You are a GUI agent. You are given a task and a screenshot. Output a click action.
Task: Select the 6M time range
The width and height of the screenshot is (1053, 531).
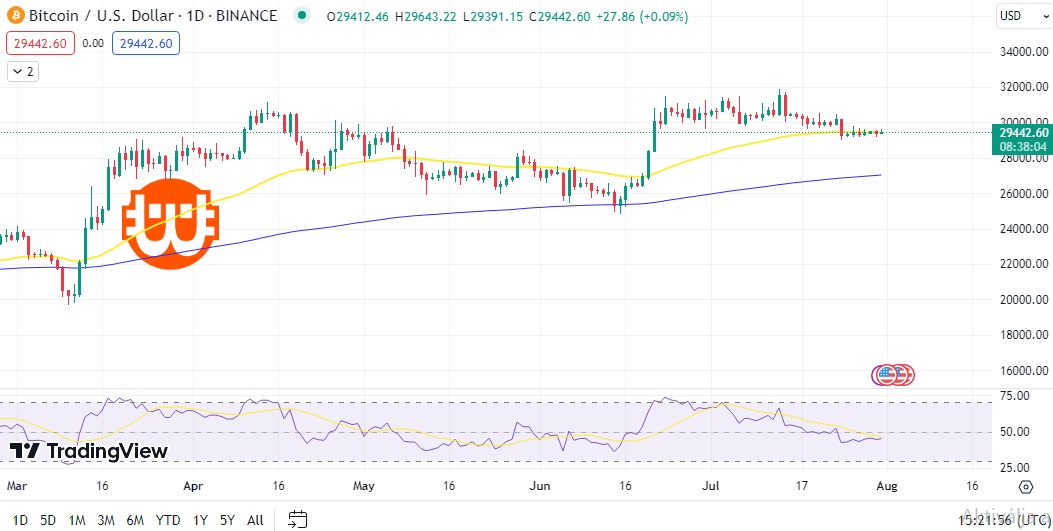(x=135, y=520)
